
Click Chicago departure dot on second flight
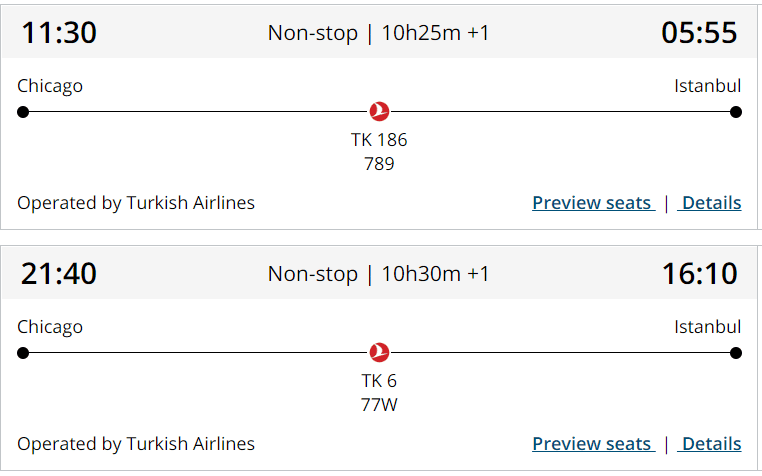coord(23,352)
